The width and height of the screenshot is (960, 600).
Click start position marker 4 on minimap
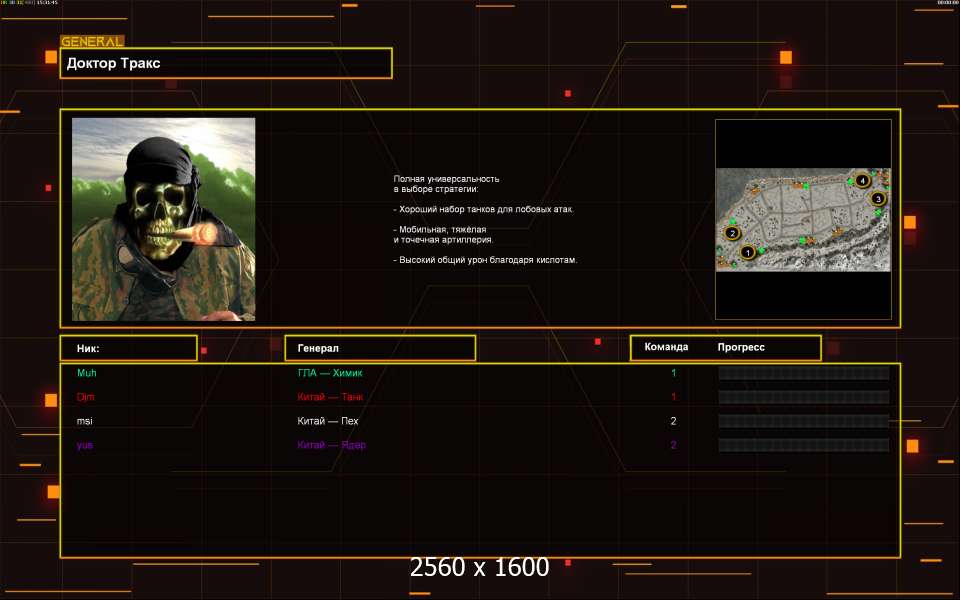862,180
